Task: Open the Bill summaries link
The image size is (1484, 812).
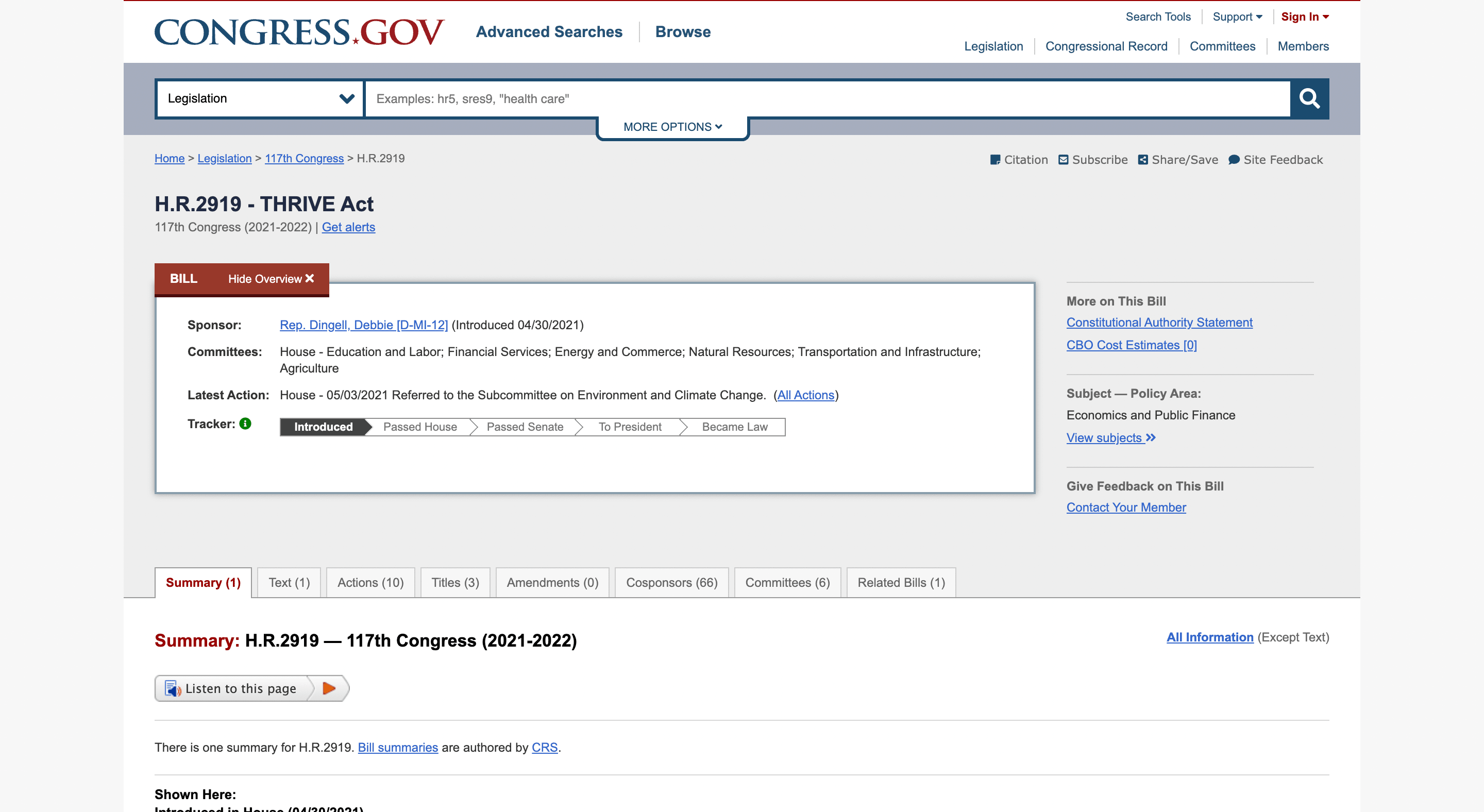Action: [398, 748]
